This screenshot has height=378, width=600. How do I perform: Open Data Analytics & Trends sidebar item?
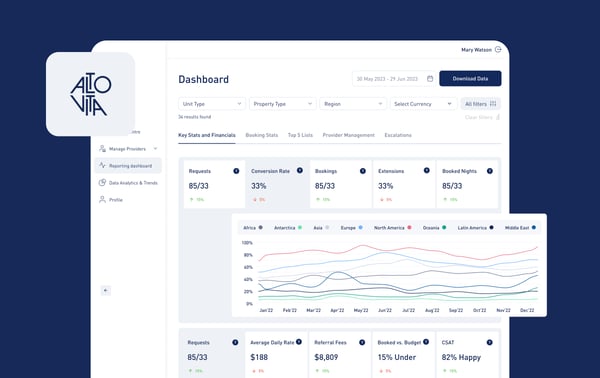tap(128, 182)
